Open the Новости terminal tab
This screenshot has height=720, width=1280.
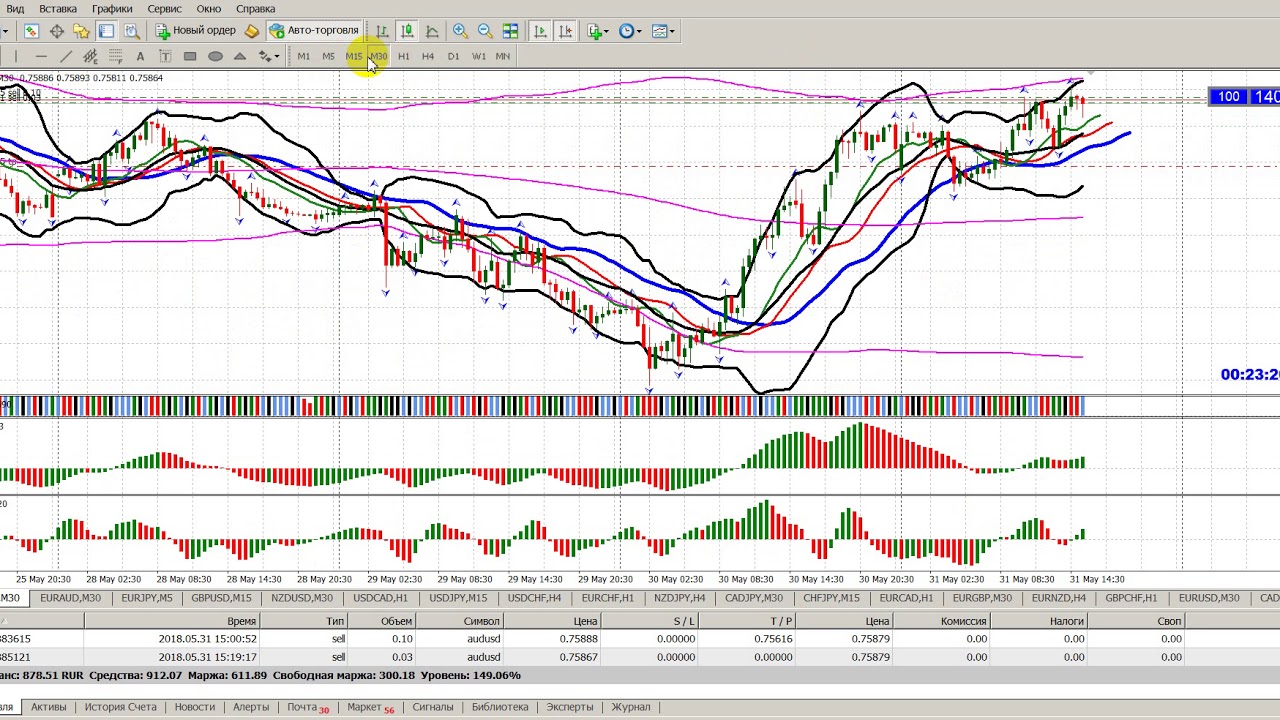click(194, 707)
